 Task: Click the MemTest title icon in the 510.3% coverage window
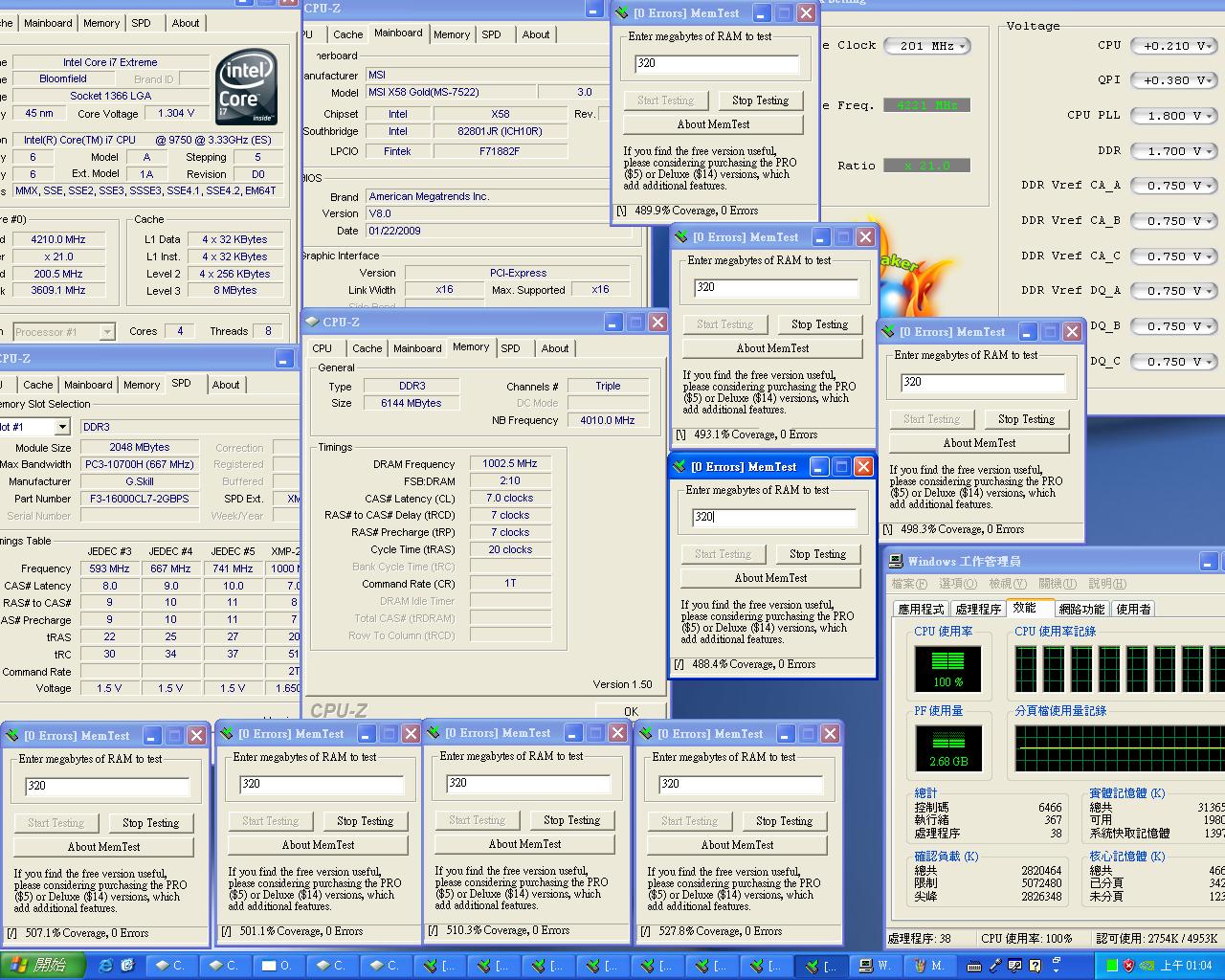(434, 733)
